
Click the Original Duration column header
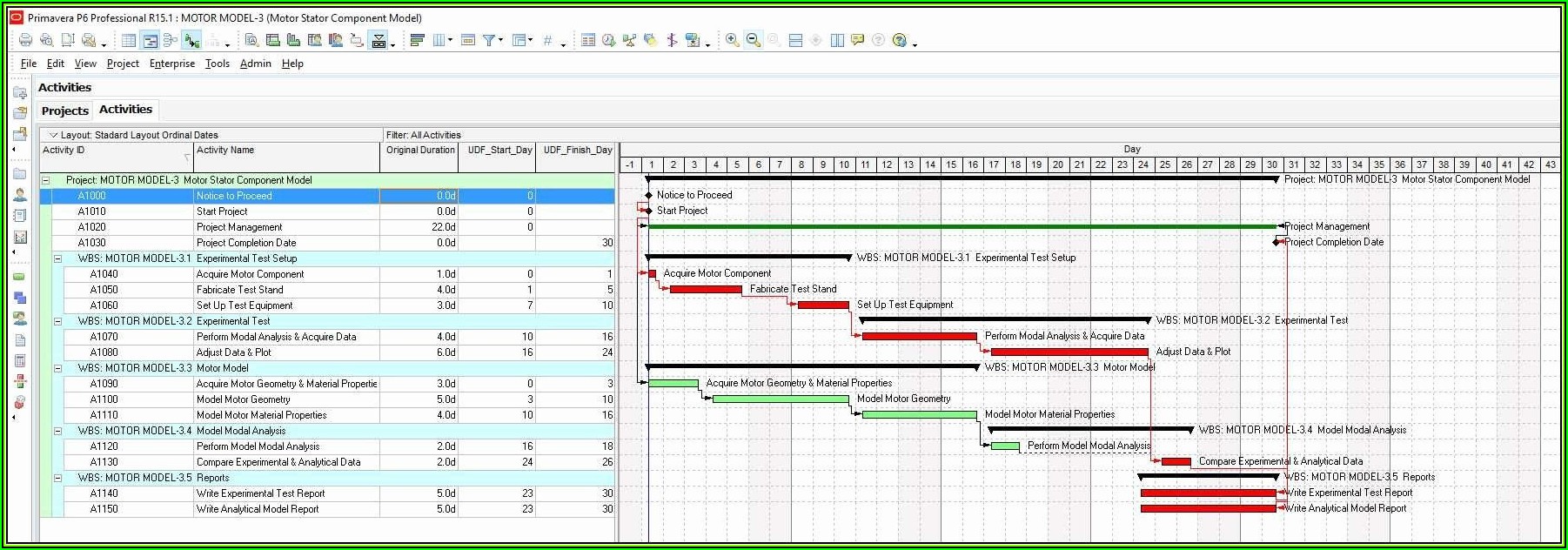click(419, 150)
